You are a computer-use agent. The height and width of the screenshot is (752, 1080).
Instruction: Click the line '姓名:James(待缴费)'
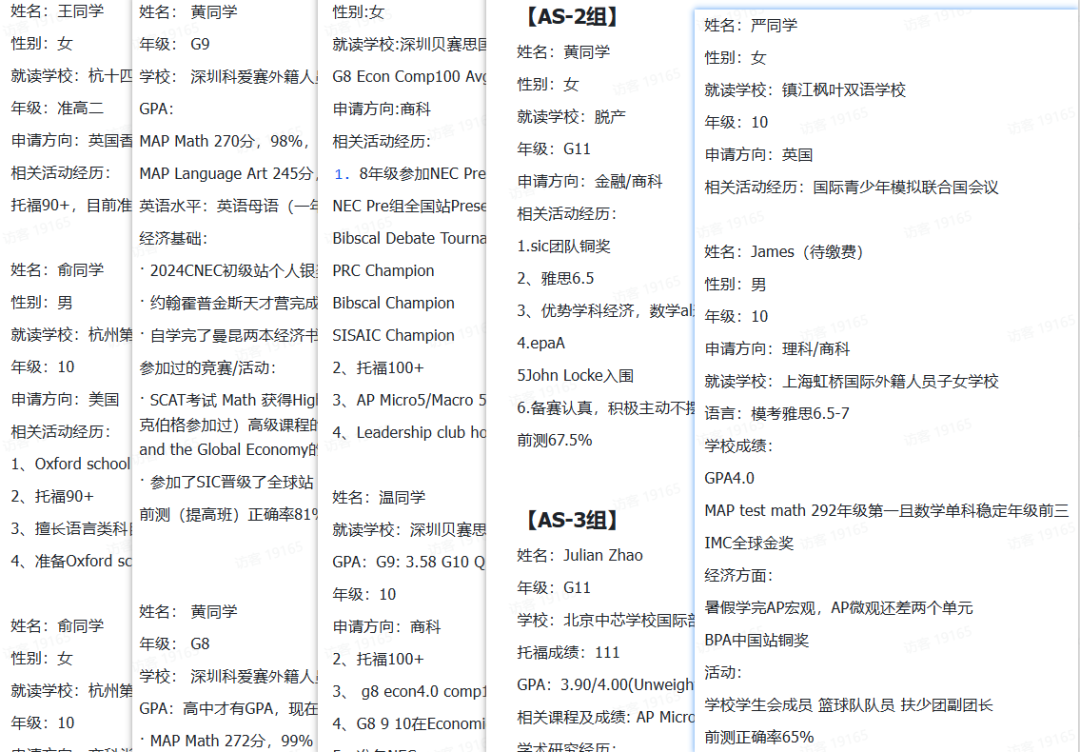pyautogui.click(x=783, y=251)
